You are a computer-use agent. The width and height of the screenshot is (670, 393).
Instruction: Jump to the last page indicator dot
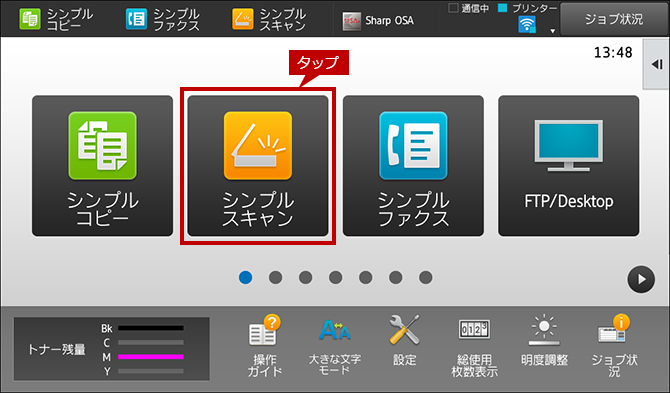point(426,277)
